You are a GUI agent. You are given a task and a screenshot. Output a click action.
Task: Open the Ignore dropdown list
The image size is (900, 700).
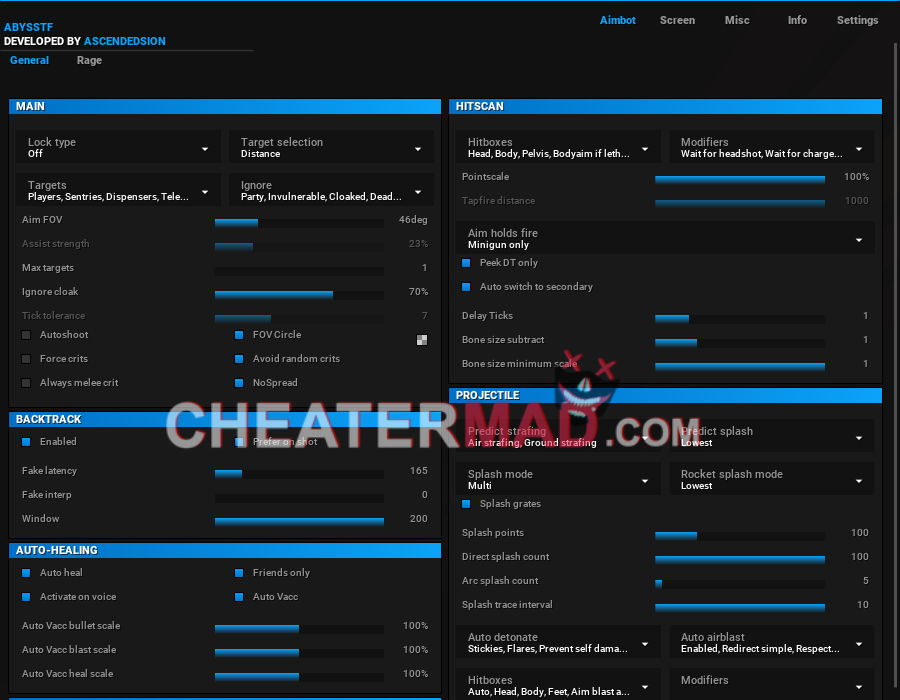pyautogui.click(x=331, y=190)
